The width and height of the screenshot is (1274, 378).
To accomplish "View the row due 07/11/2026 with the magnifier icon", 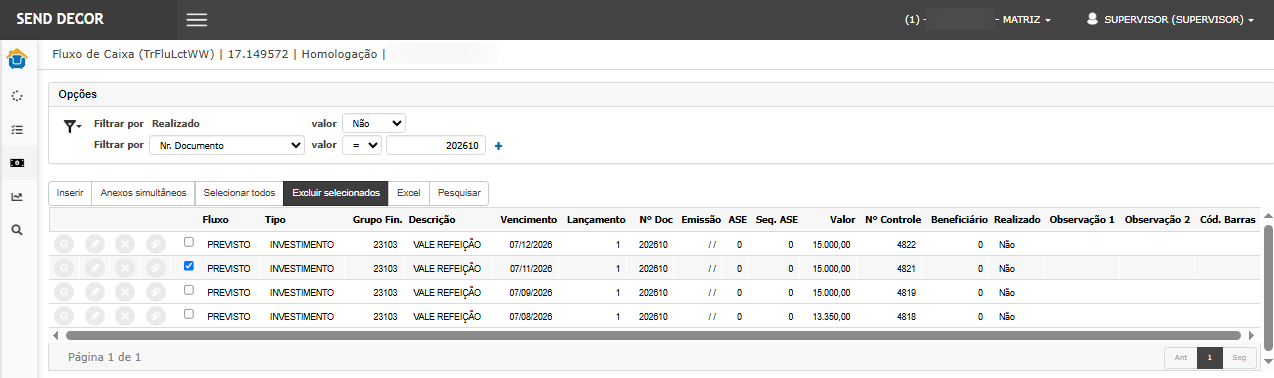I will click(65, 268).
